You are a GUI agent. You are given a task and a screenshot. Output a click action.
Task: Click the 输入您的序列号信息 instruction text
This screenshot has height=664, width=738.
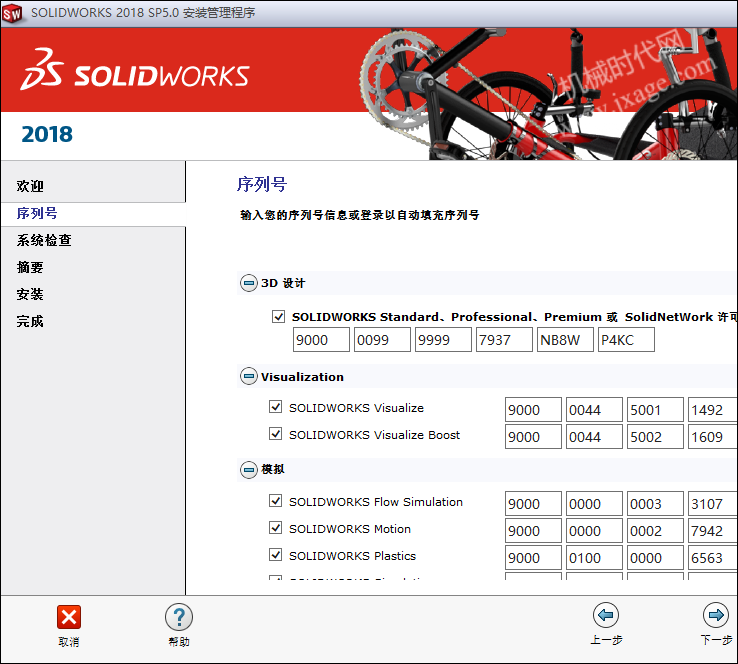click(360, 215)
